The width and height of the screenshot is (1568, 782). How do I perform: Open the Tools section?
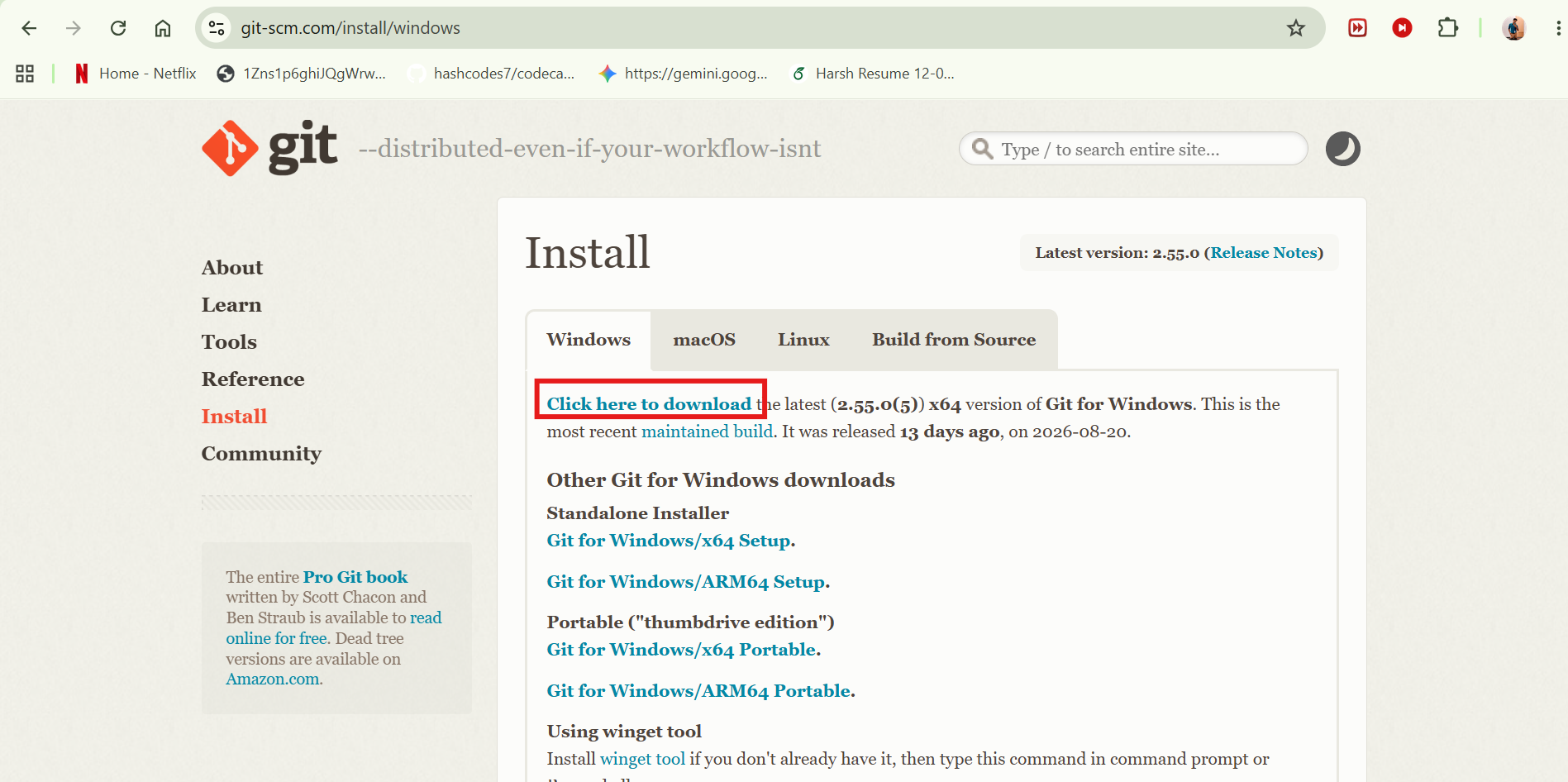(229, 342)
